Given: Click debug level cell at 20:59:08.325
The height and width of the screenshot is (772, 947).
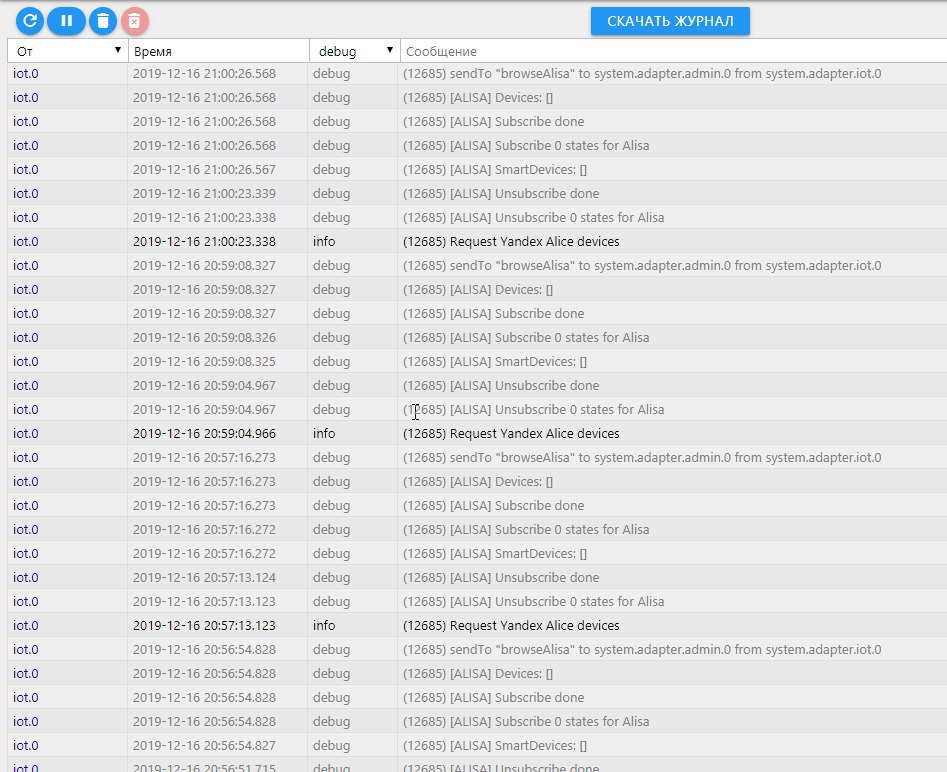Looking at the screenshot, I should tap(332, 362).
